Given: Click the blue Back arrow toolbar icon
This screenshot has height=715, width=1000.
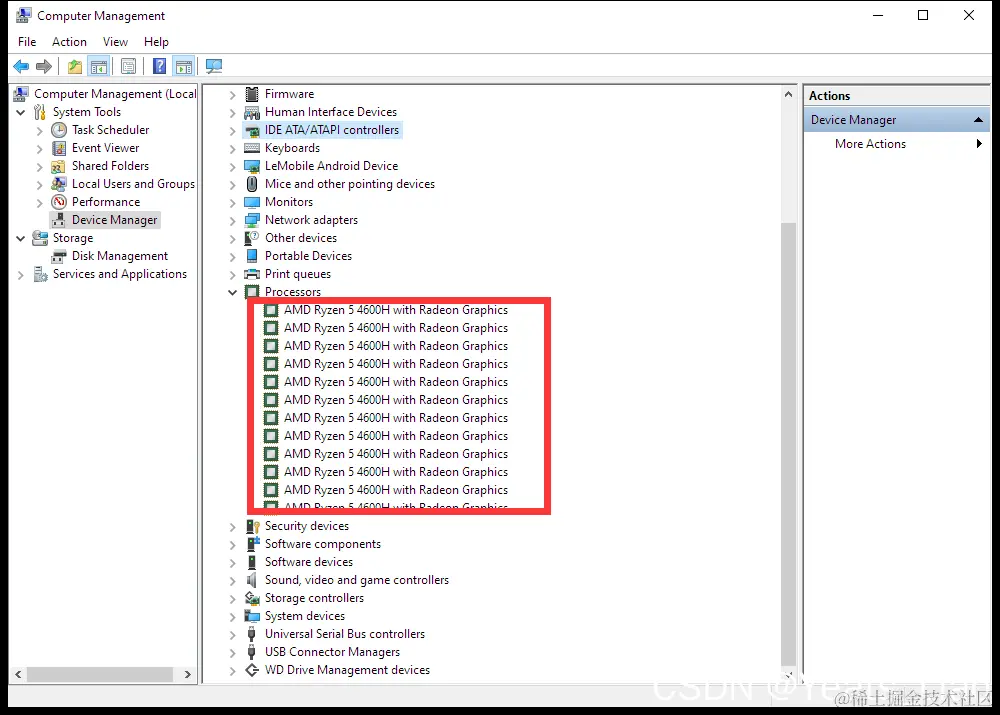Looking at the screenshot, I should [21, 66].
